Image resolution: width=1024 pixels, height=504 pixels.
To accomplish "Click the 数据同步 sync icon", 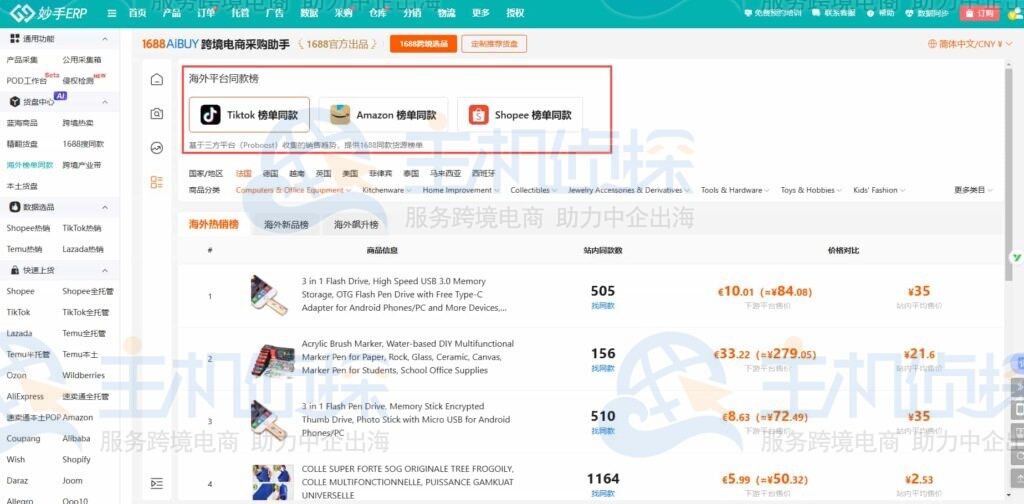I will click(910, 13).
